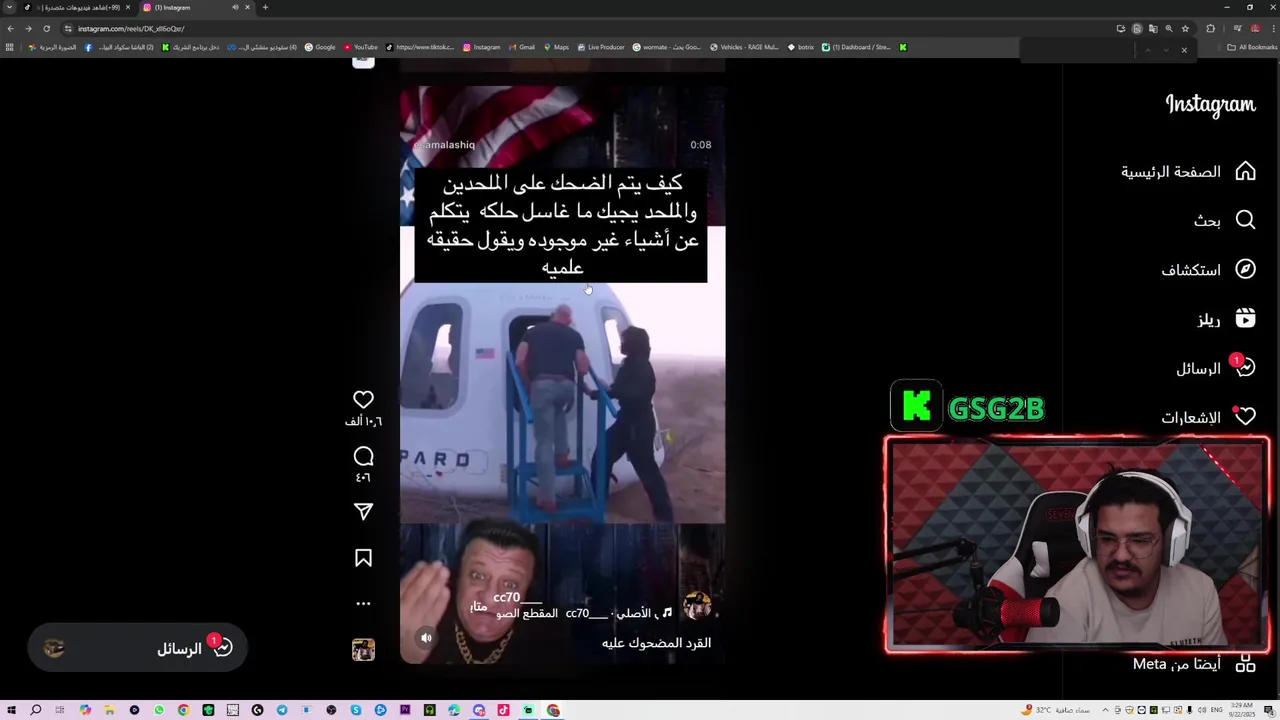This screenshot has width=1280, height=720.
Task: Open the browser apps grid icon
Action: pyautogui.click(x=10, y=47)
